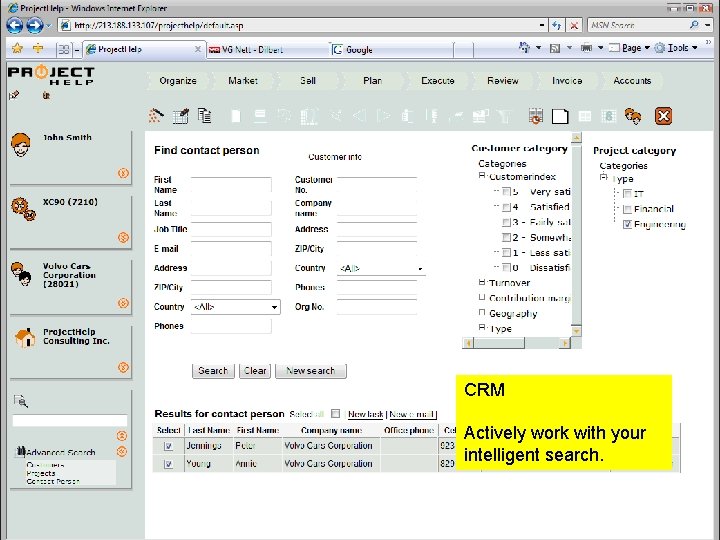Click orange round button in XC90 card
The height and width of the screenshot is (540, 720).
(x=123, y=237)
